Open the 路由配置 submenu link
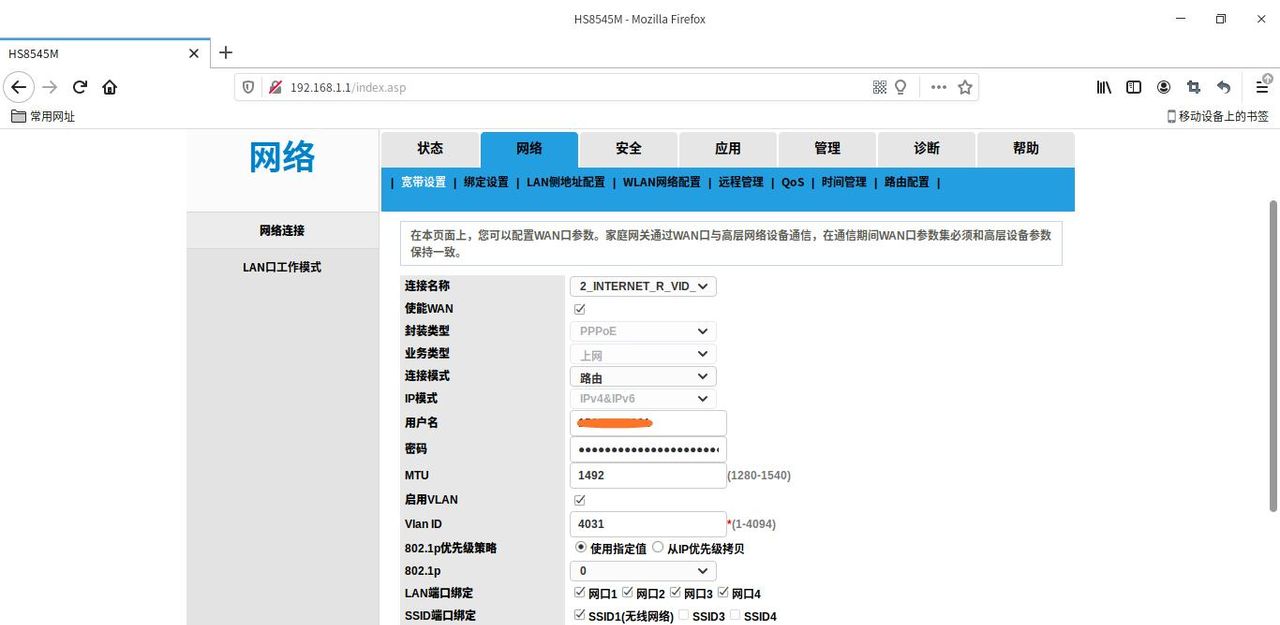 click(907, 182)
